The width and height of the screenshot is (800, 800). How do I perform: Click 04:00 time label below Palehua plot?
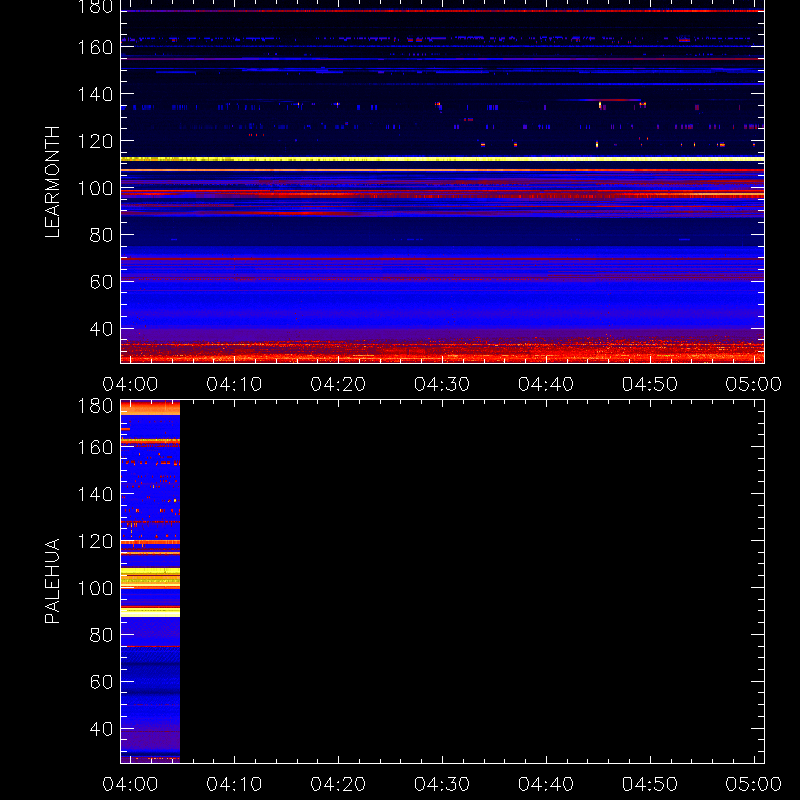tap(130, 784)
